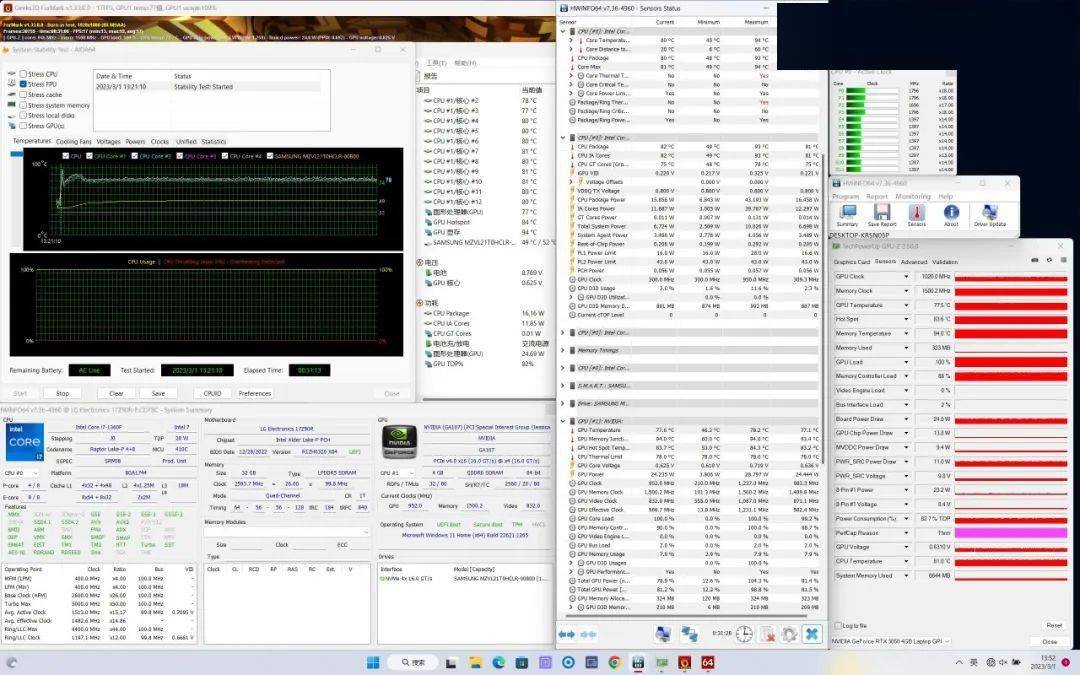Viewport: 1080px width, 675px height.
Task: Click the clock icon in sensor status toolbar
Action: [744, 634]
